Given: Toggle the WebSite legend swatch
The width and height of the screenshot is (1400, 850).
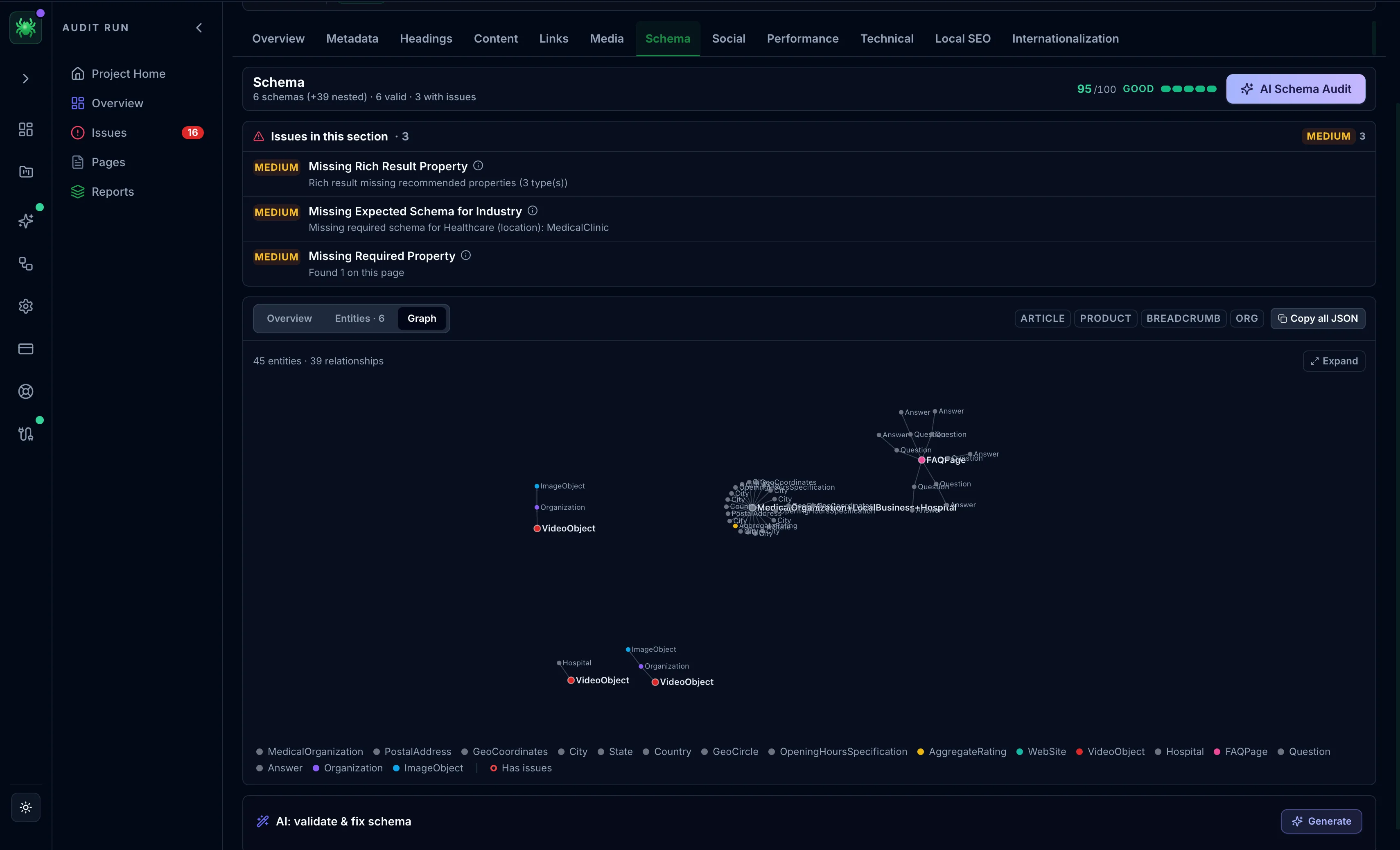Looking at the screenshot, I should click(1019, 752).
